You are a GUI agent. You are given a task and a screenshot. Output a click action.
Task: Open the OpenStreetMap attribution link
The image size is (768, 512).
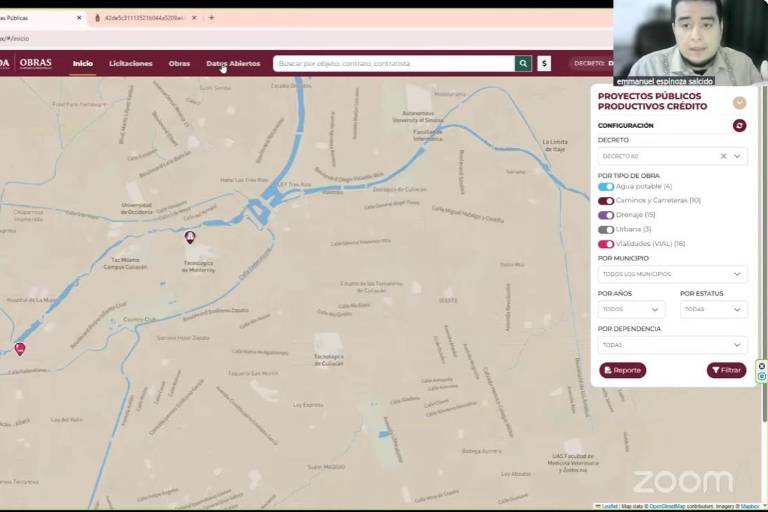click(x=667, y=506)
